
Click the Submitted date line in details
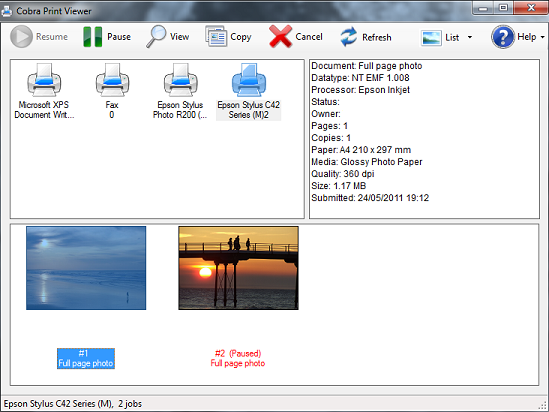coord(370,198)
